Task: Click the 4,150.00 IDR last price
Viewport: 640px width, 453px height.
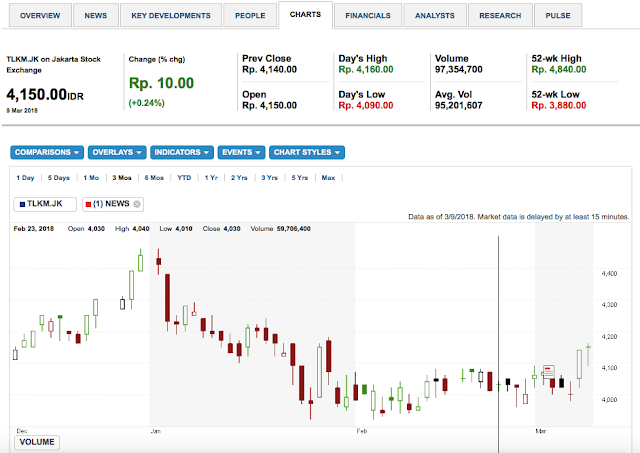Action: (x=45, y=95)
